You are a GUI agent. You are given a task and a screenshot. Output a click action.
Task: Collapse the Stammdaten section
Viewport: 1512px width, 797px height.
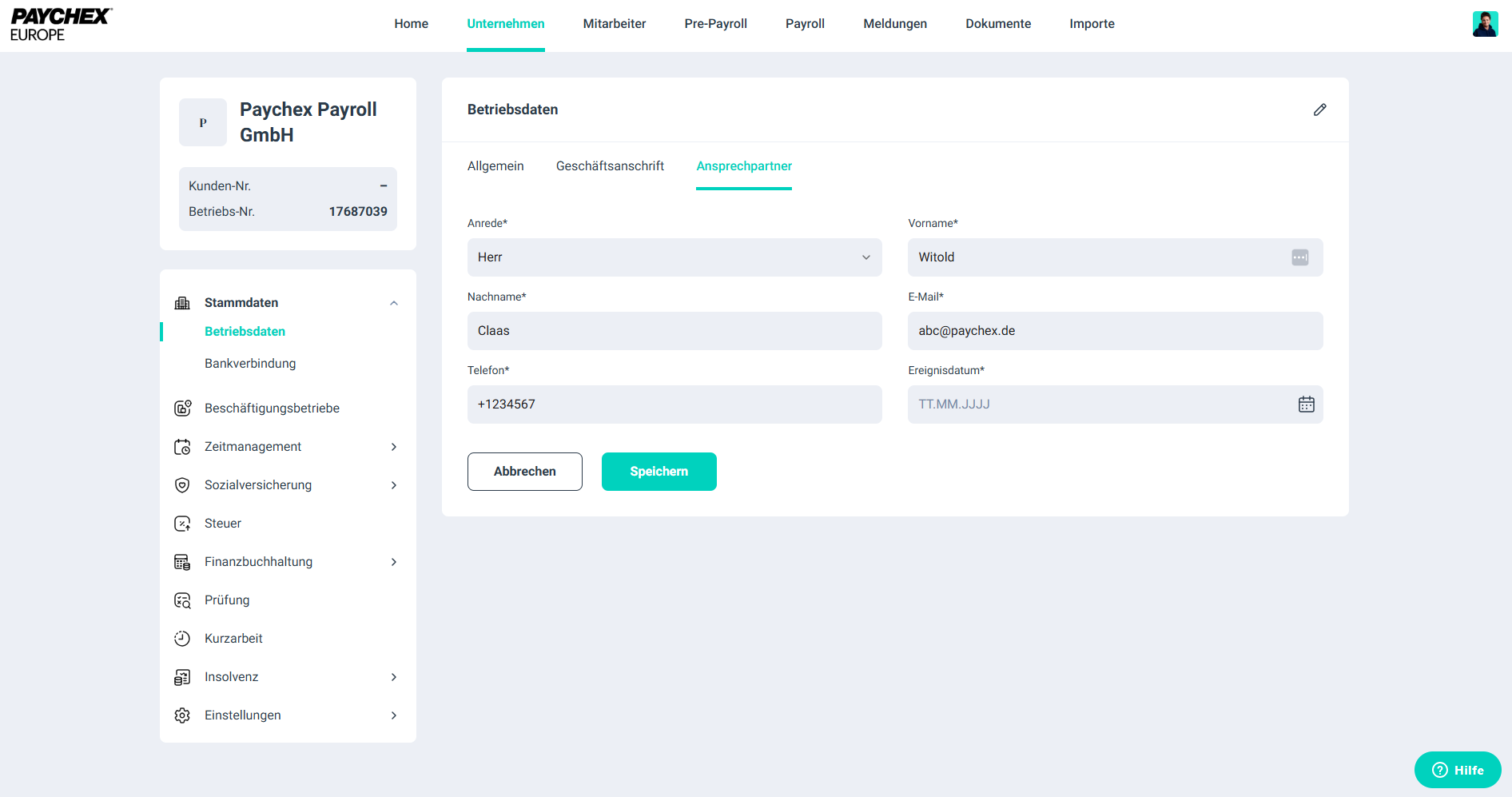[x=393, y=303]
